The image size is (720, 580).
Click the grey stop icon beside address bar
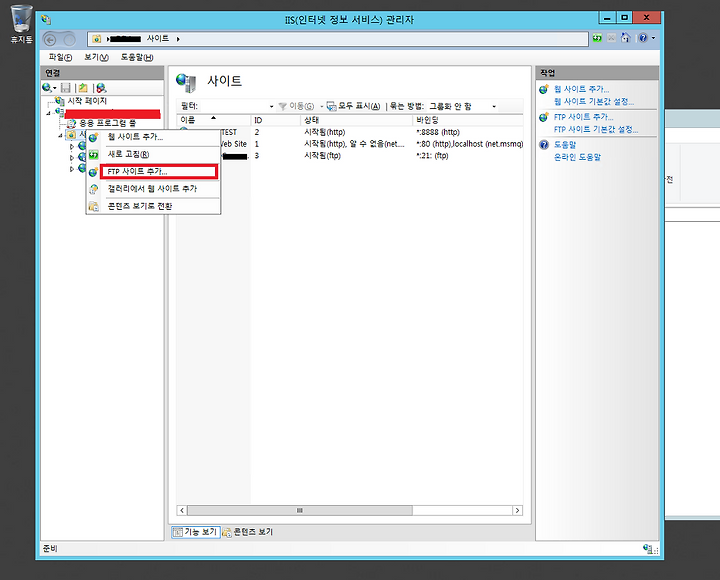(611, 38)
